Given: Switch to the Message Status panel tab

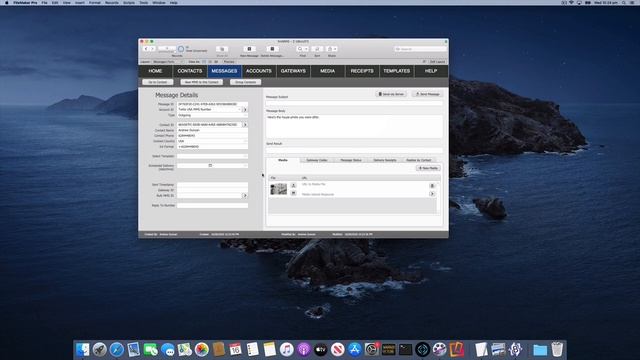Looking at the screenshot, I should [351, 160].
